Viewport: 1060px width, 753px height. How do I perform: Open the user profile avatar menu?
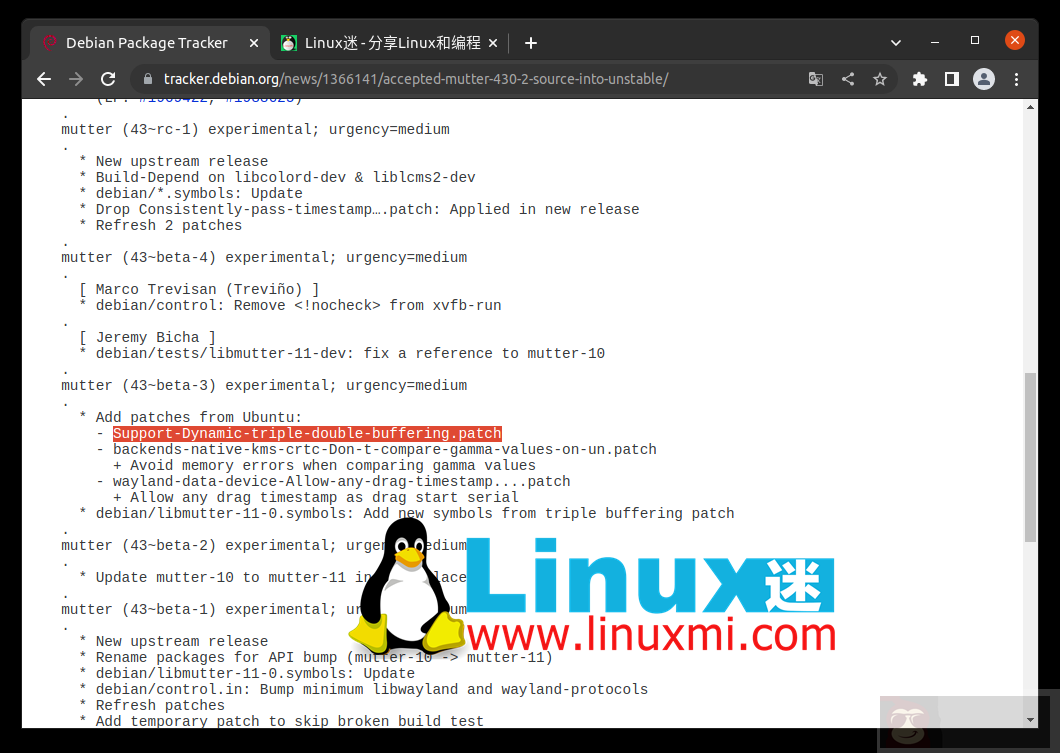984,79
